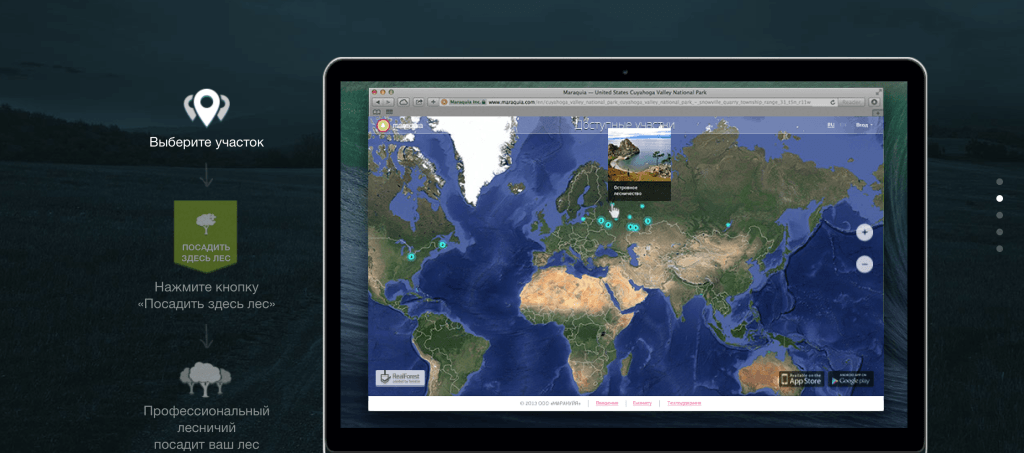Image resolution: width=1024 pixels, height=453 pixels.
Task: Zoom in the map with the plus button
Action: (864, 232)
